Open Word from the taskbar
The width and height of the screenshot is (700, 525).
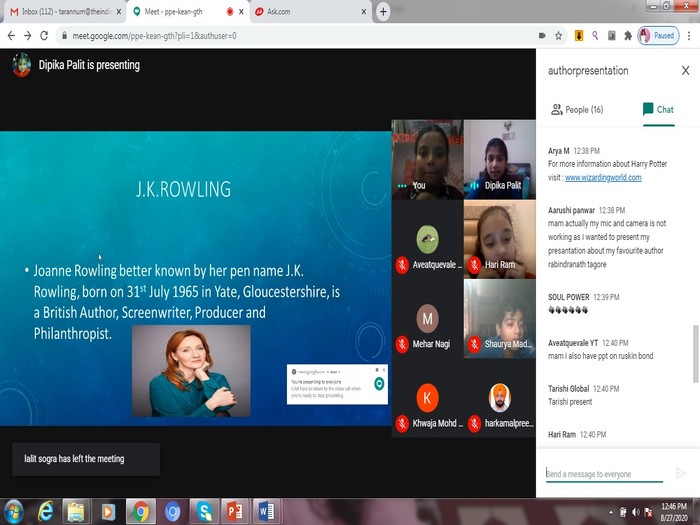pos(267,512)
